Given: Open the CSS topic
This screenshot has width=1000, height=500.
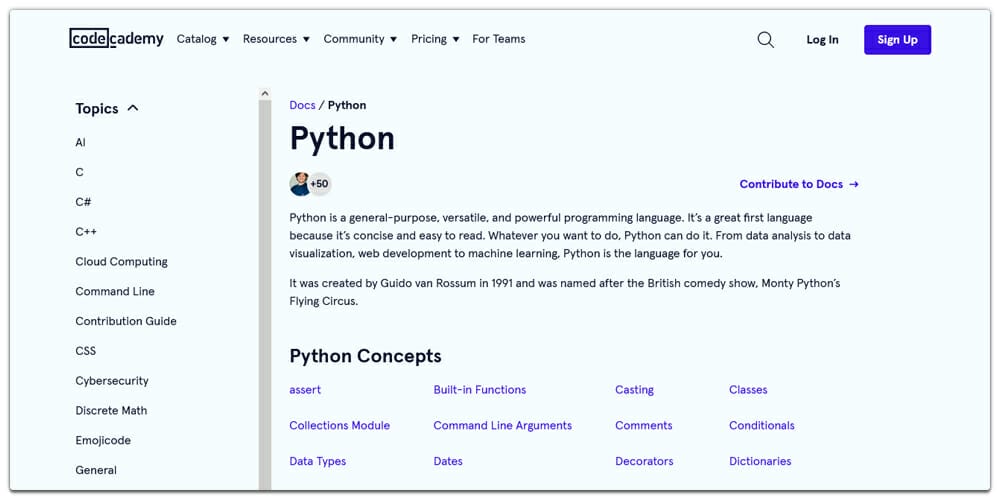Looking at the screenshot, I should [85, 351].
